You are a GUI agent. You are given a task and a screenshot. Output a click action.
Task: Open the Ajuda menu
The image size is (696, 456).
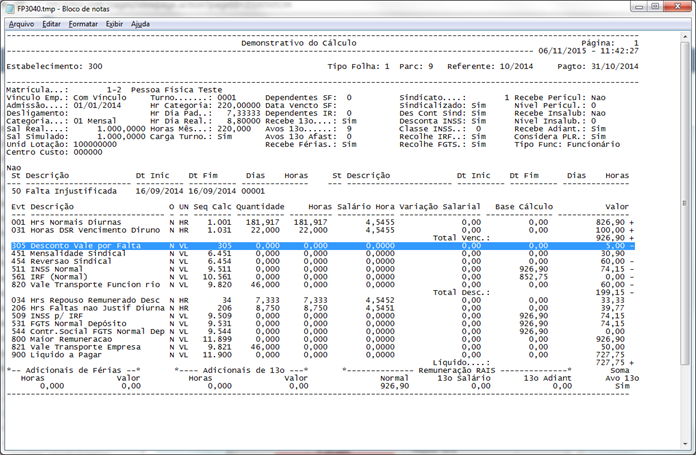[140, 24]
